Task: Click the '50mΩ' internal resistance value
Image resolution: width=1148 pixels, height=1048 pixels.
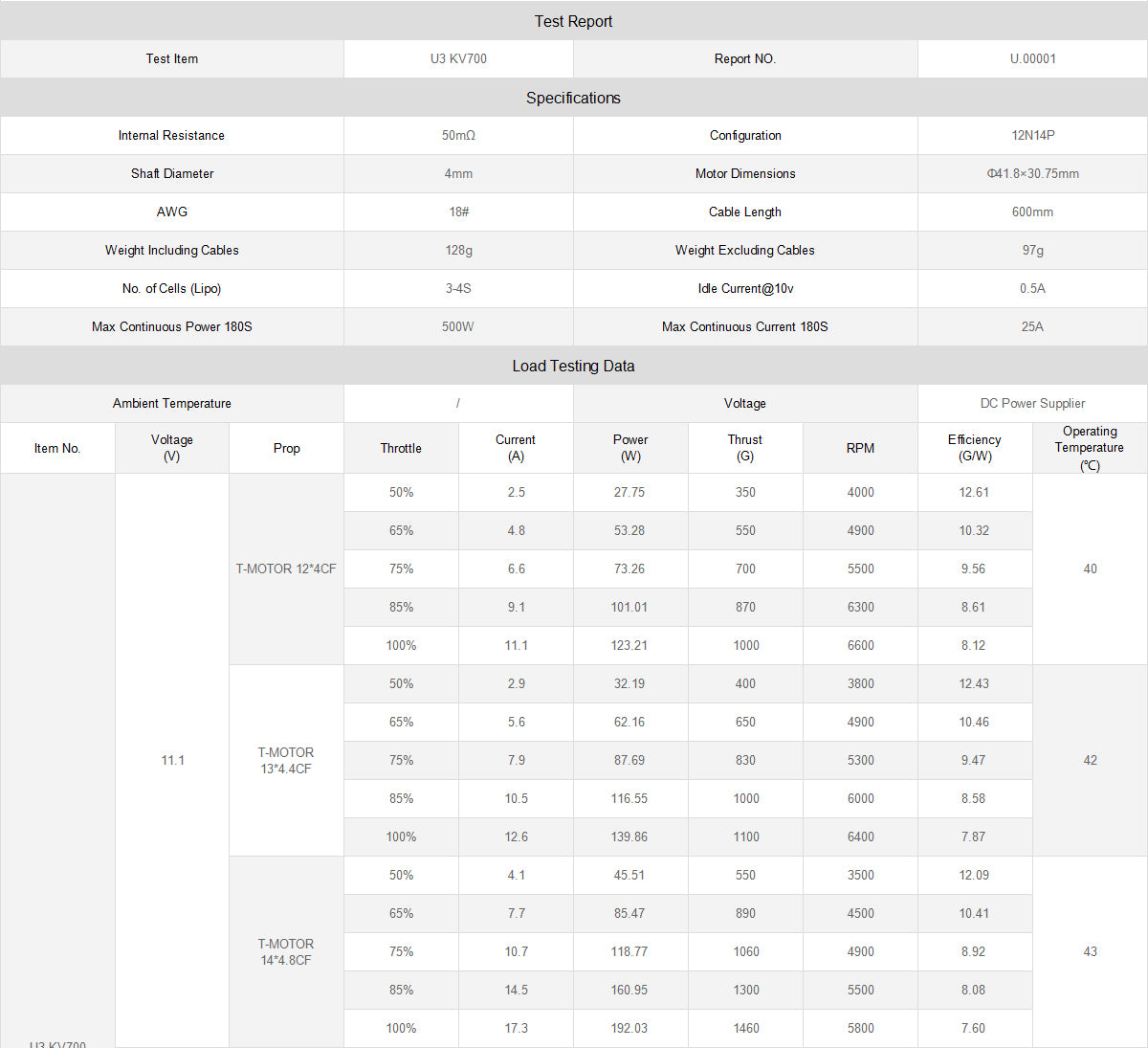Action: pos(458,135)
